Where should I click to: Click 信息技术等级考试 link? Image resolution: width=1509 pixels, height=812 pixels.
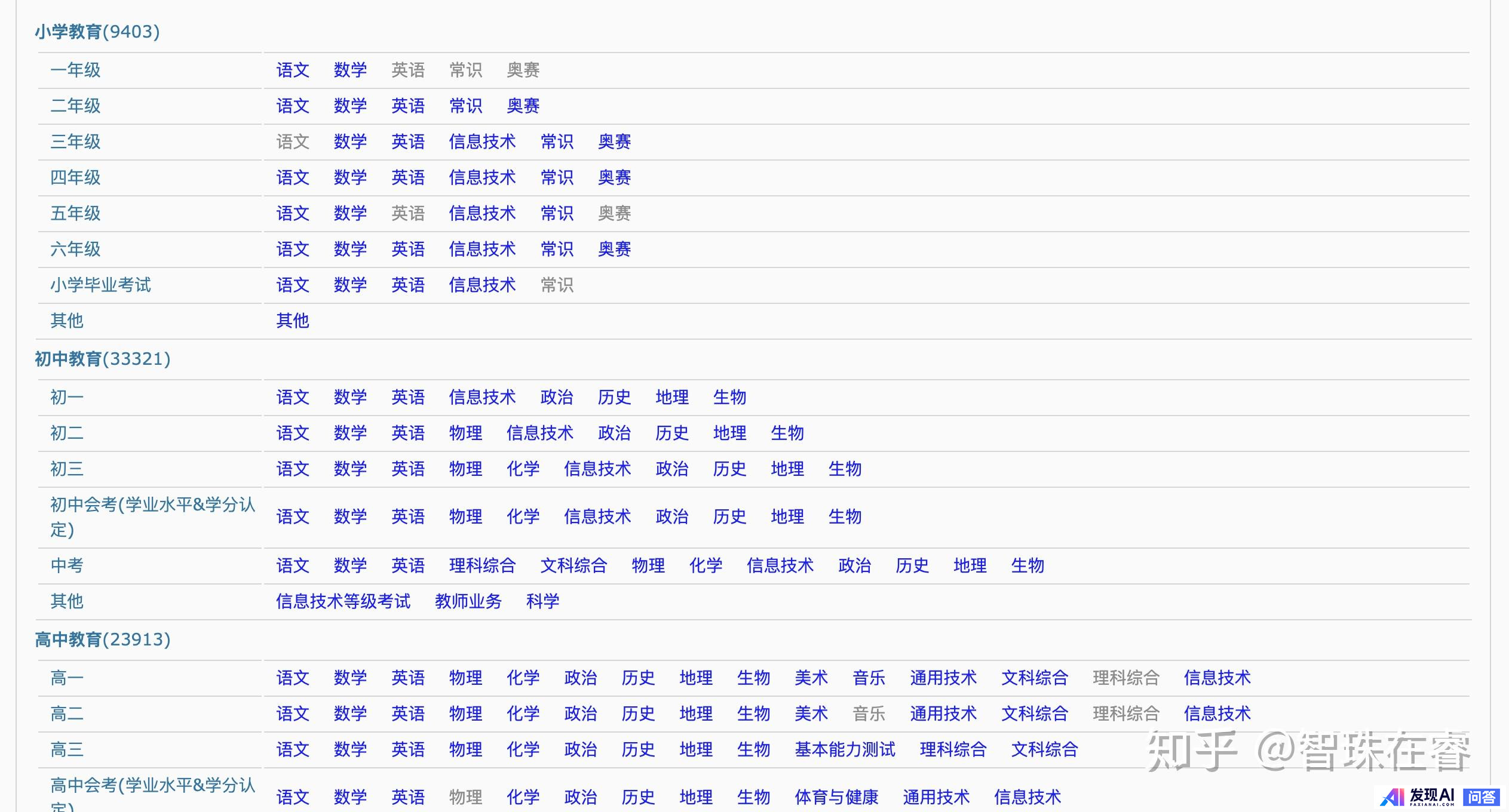[x=343, y=602]
